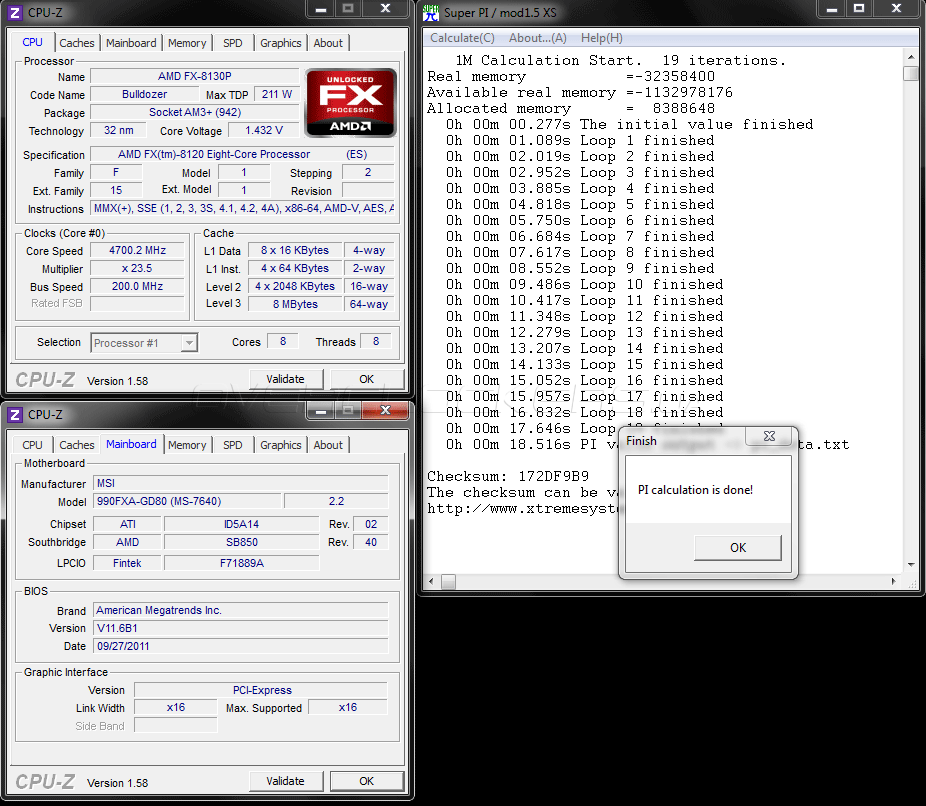Click the CPU-Z app icon in bottom window title bar
This screenshot has width=926, height=806.
click(15, 415)
